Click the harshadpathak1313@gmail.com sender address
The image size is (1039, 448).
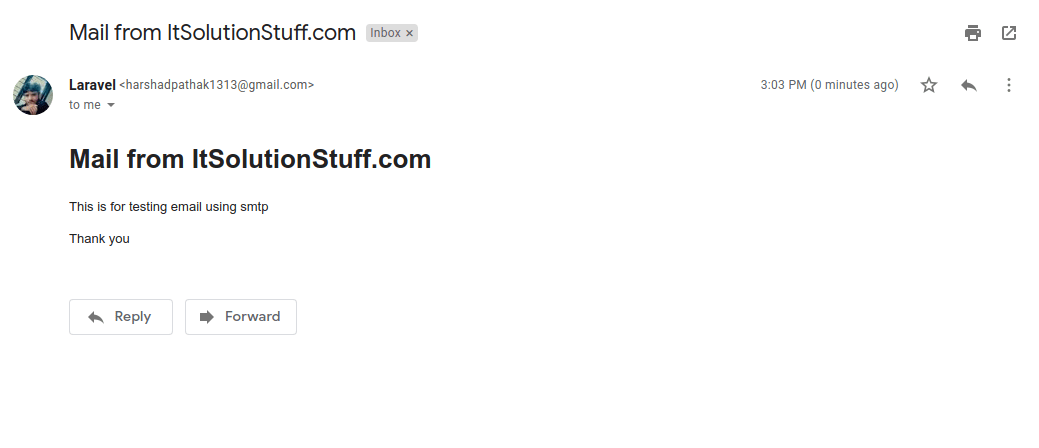217,85
